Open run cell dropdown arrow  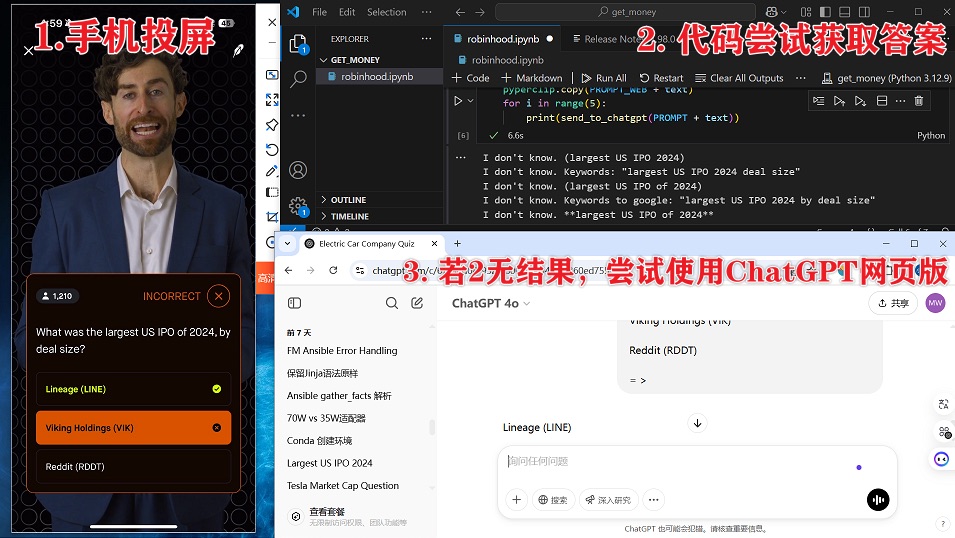[x=470, y=101]
